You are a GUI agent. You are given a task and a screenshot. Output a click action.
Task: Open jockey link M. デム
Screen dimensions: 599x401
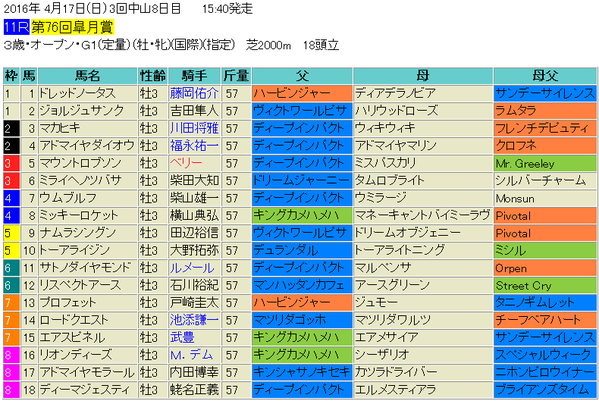click(x=191, y=355)
